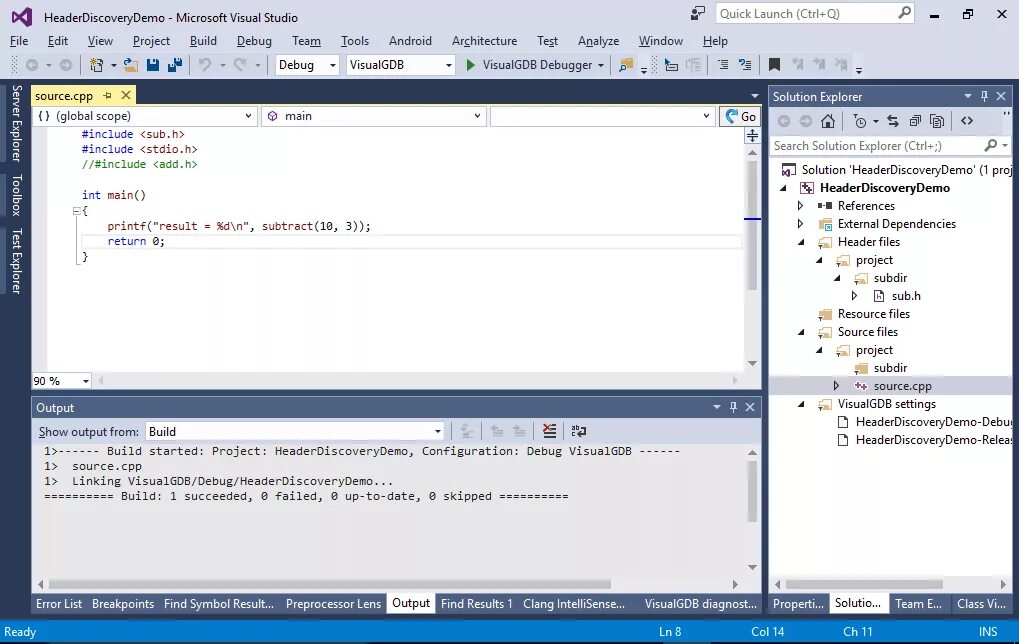The image size is (1019, 644).
Task: Click the Pending Changes Filter clock icon
Action: click(860, 121)
